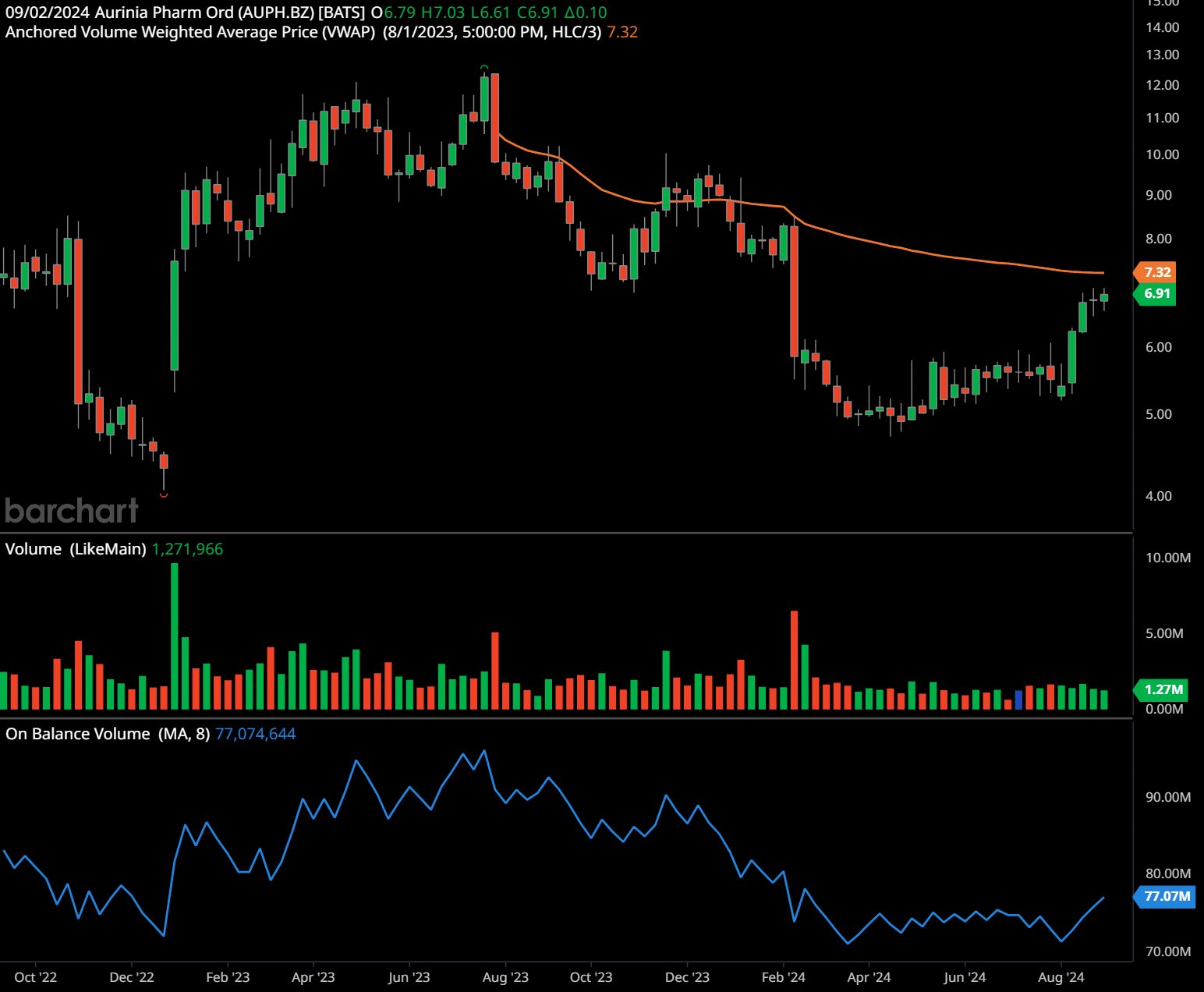Click the On Balance Volume (MA, 8) title

108,734
